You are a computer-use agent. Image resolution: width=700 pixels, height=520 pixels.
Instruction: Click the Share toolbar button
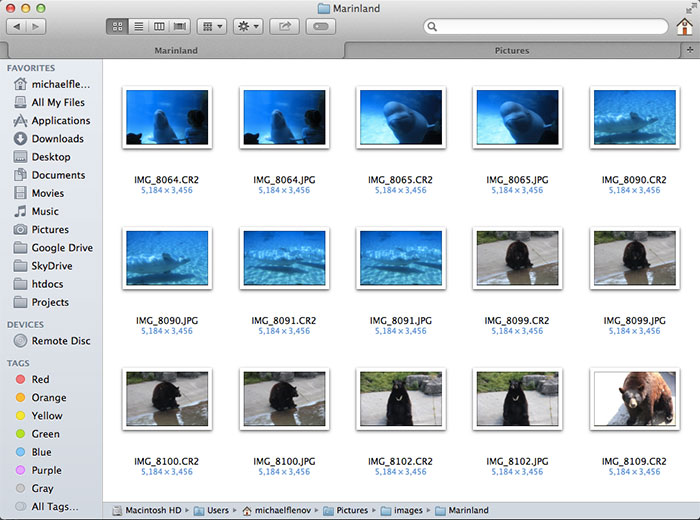click(285, 27)
